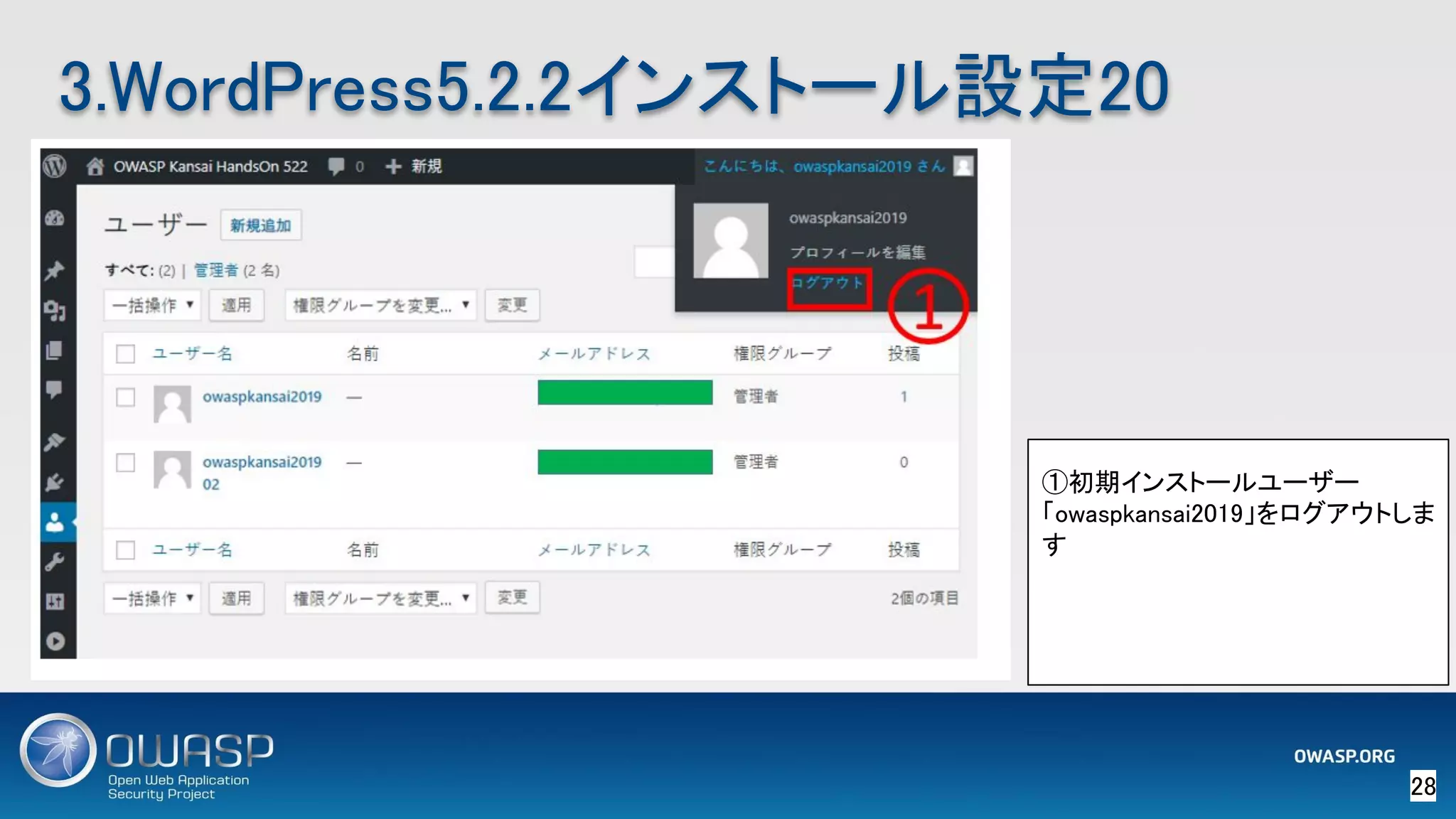Open user owaspkansai2019 profile link
The height and width of the screenshot is (819, 1456).
pos(262,397)
